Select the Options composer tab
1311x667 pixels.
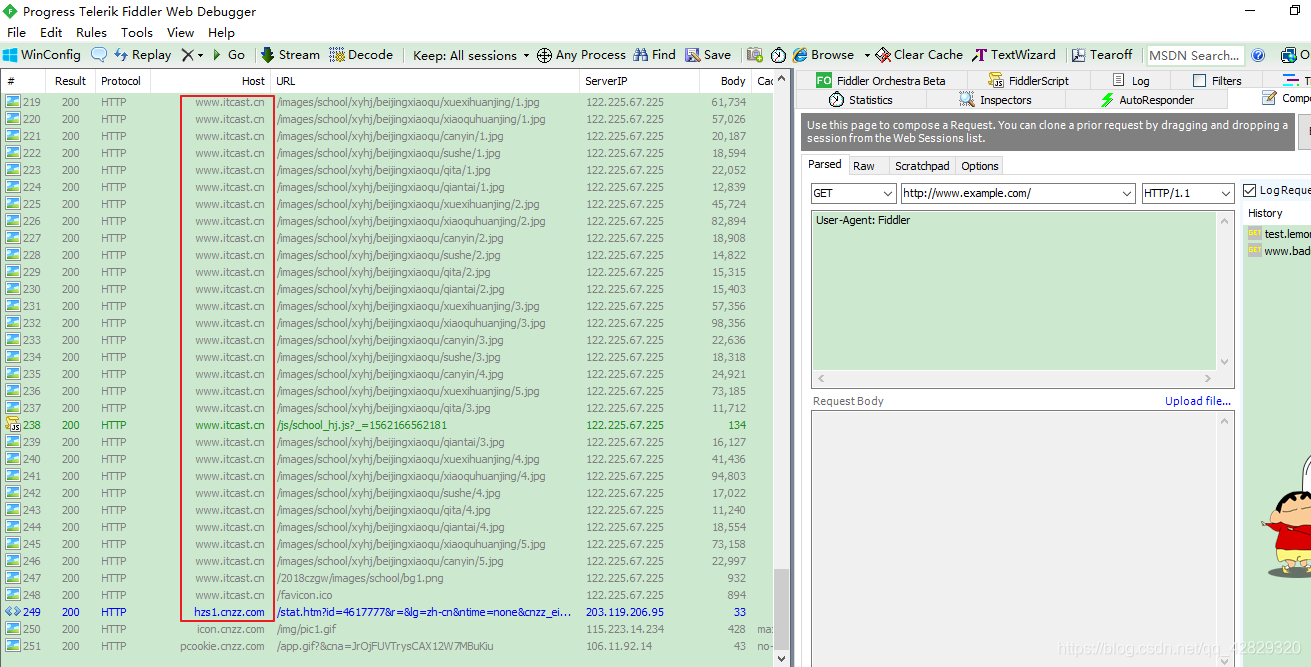980,166
